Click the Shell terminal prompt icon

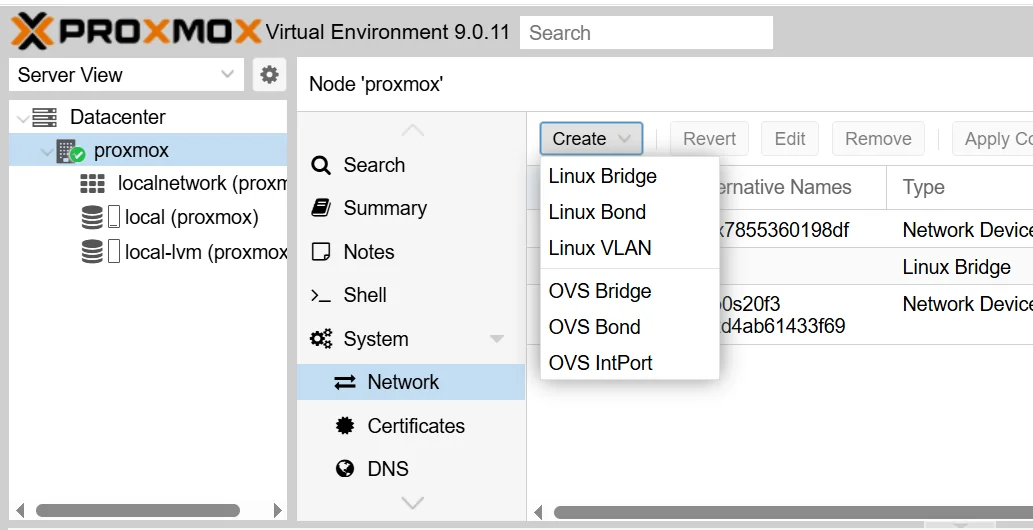pos(321,295)
